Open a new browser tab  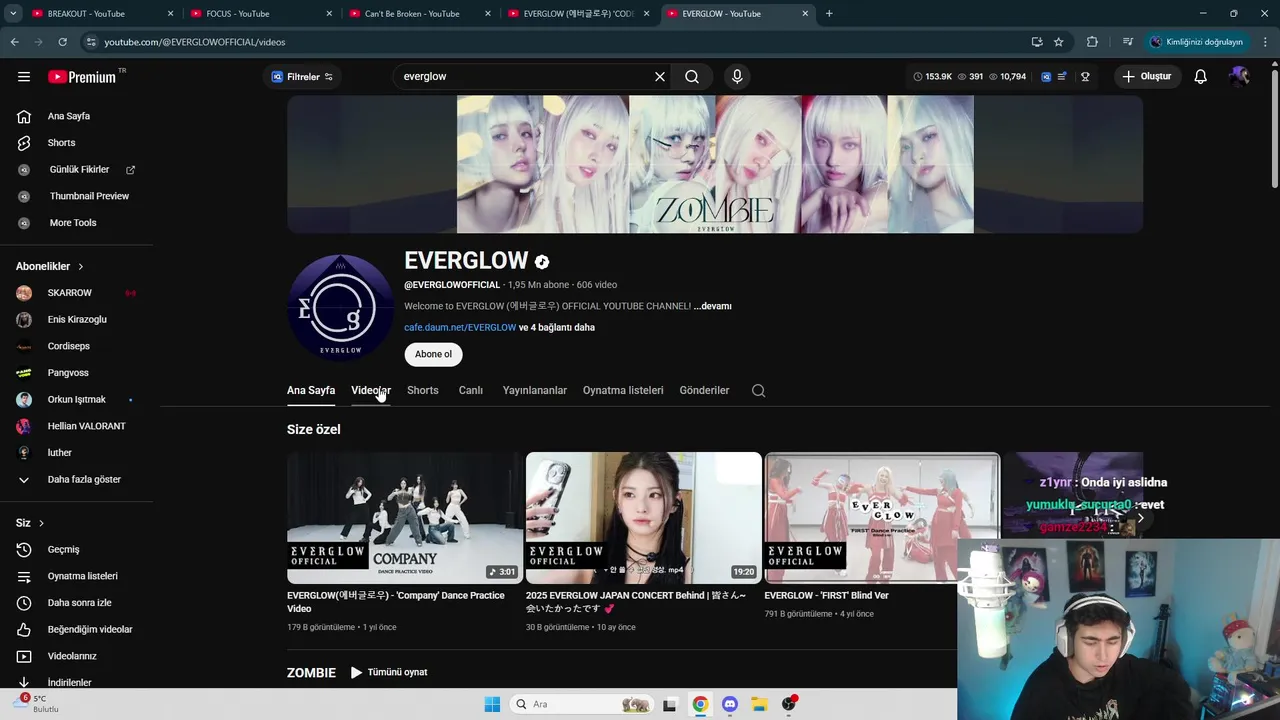[829, 14]
